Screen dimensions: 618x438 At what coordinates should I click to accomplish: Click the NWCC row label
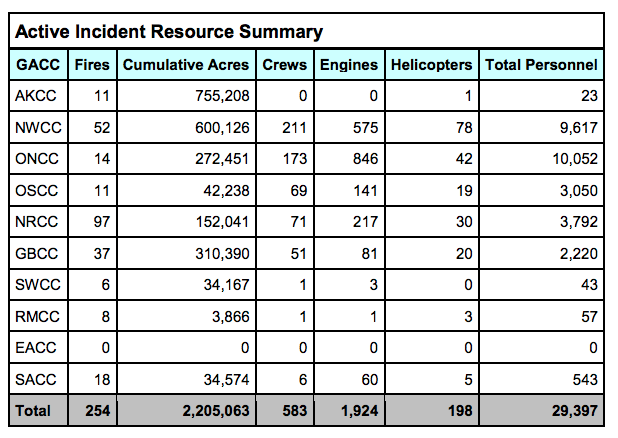(x=38, y=127)
